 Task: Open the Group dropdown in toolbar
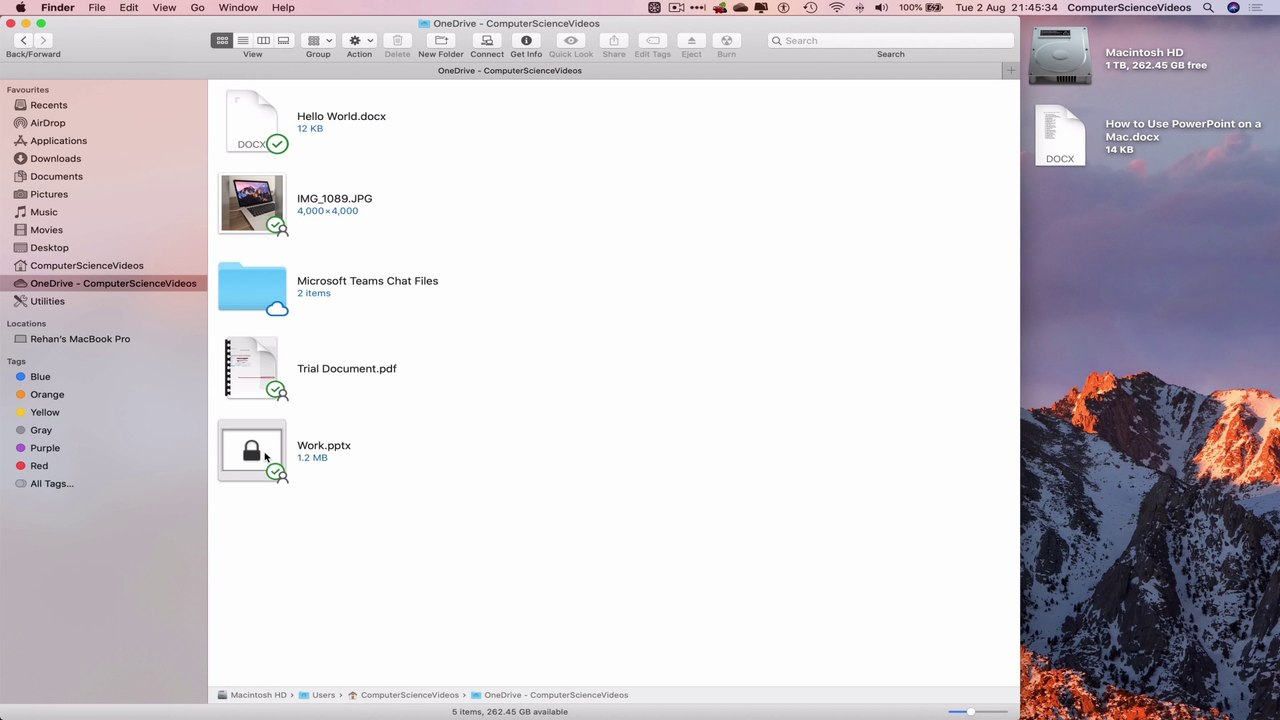(319, 40)
